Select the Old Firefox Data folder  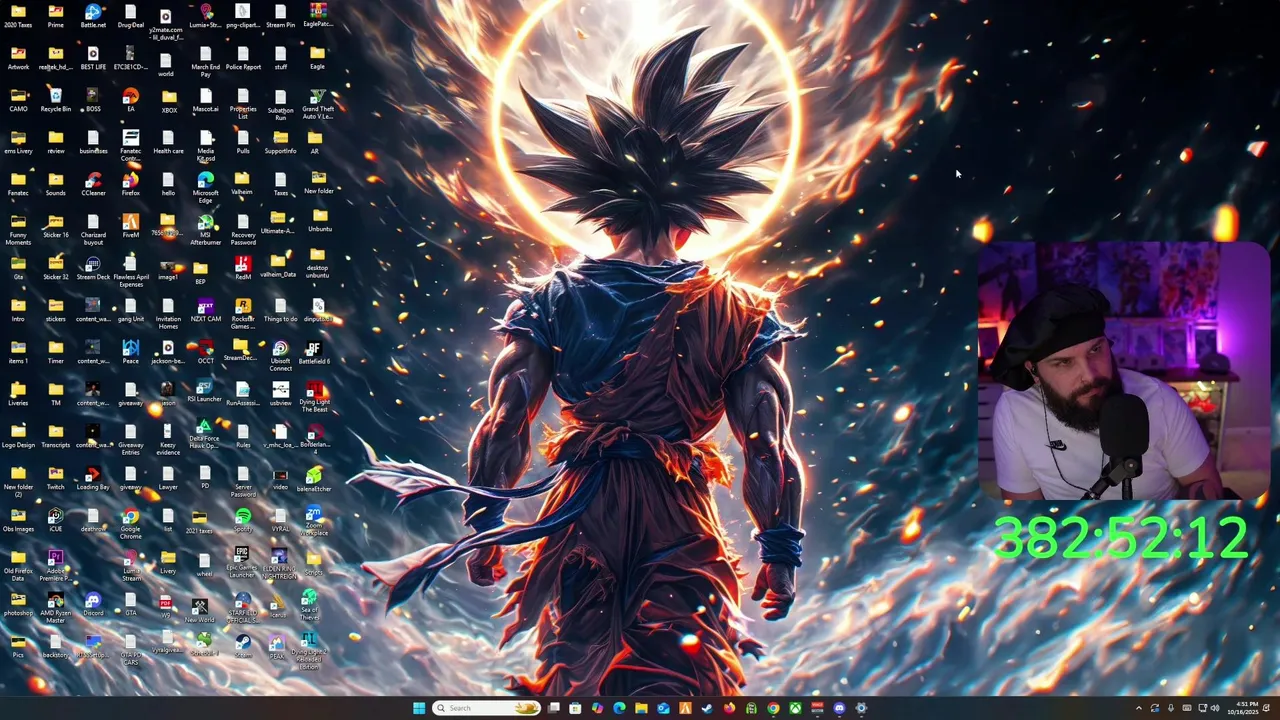(x=18, y=565)
